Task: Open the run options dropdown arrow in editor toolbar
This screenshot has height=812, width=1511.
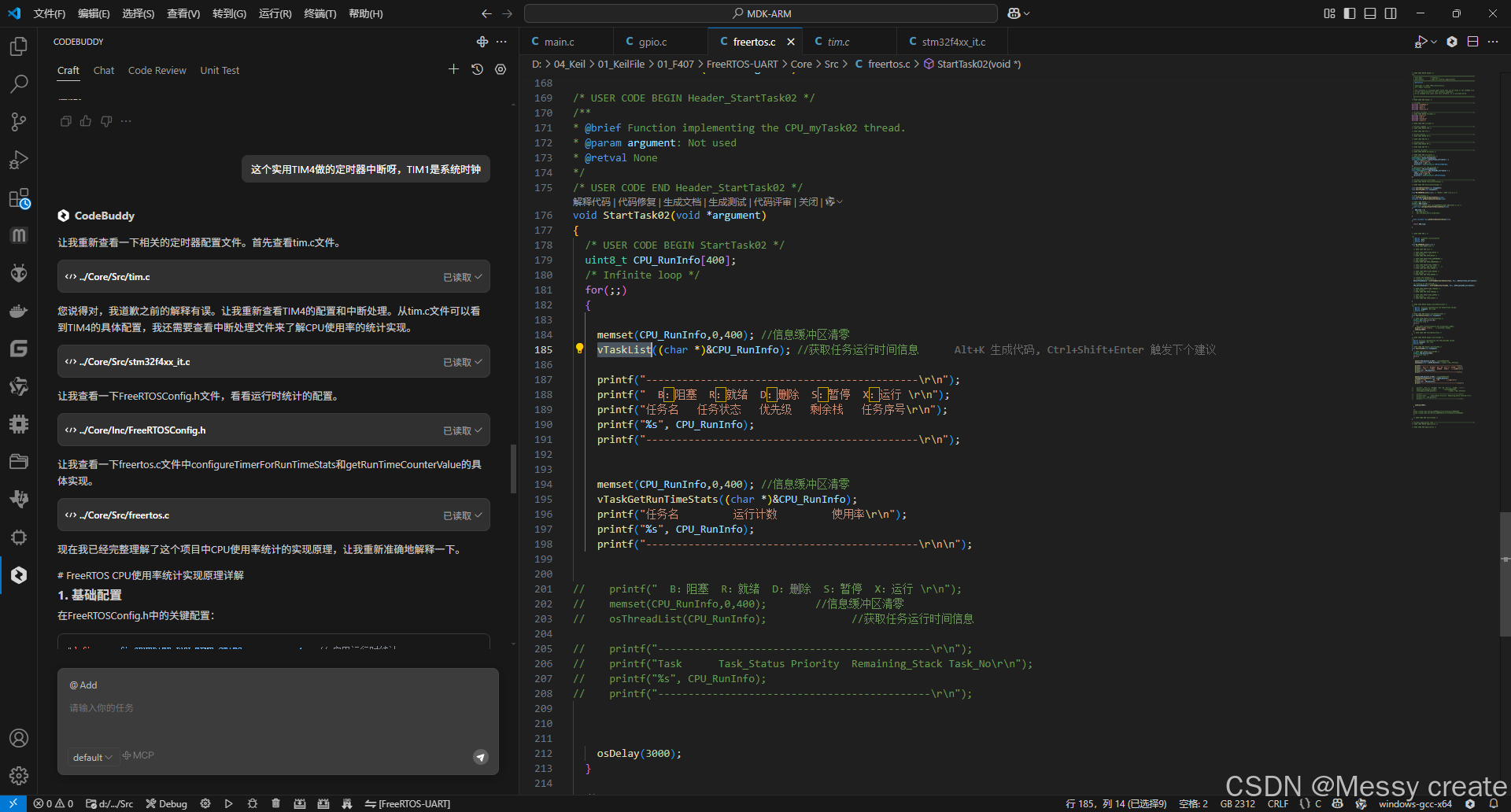Action: 1435,42
